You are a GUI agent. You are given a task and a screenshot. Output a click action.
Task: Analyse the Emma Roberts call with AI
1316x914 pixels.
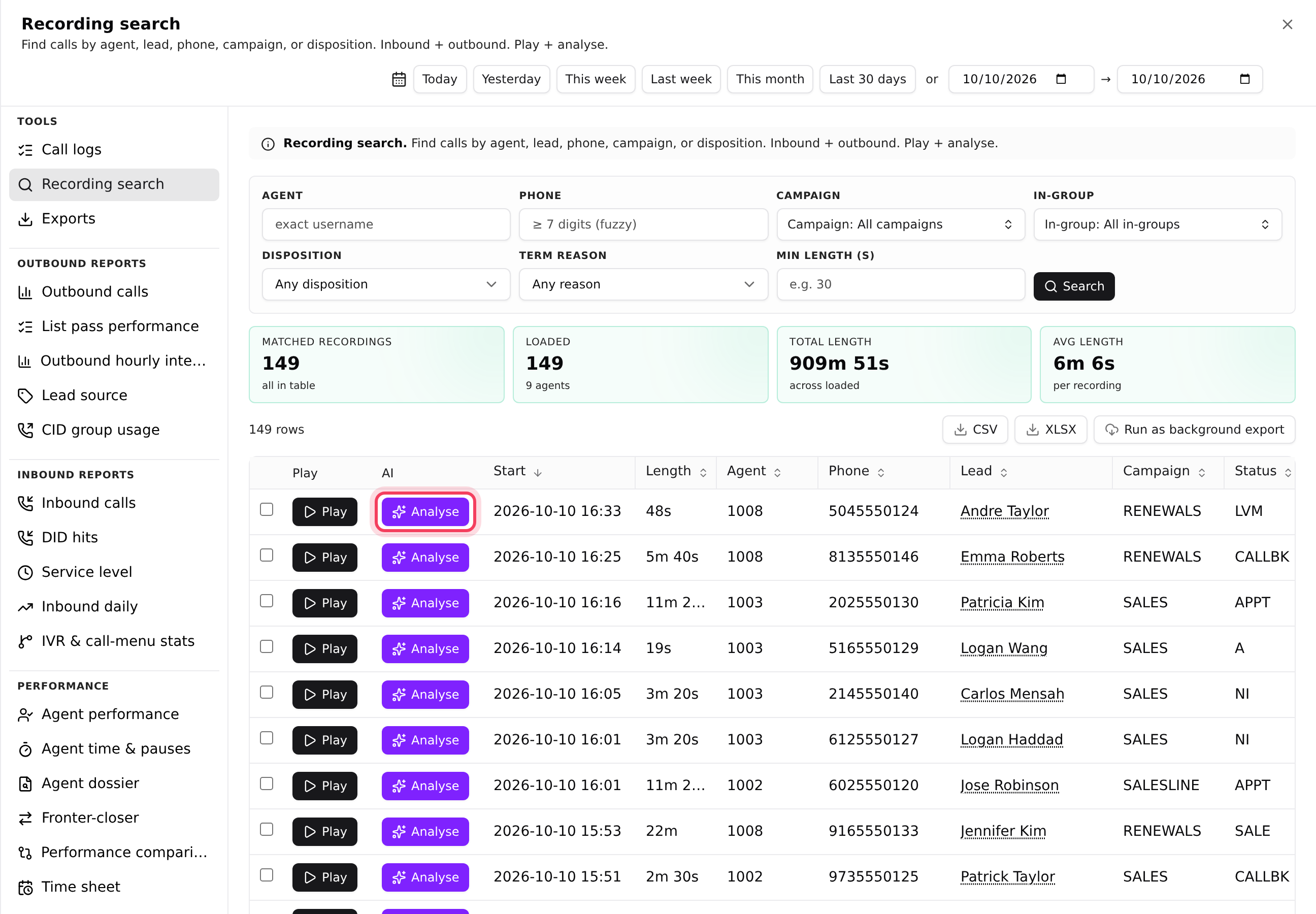click(x=425, y=557)
